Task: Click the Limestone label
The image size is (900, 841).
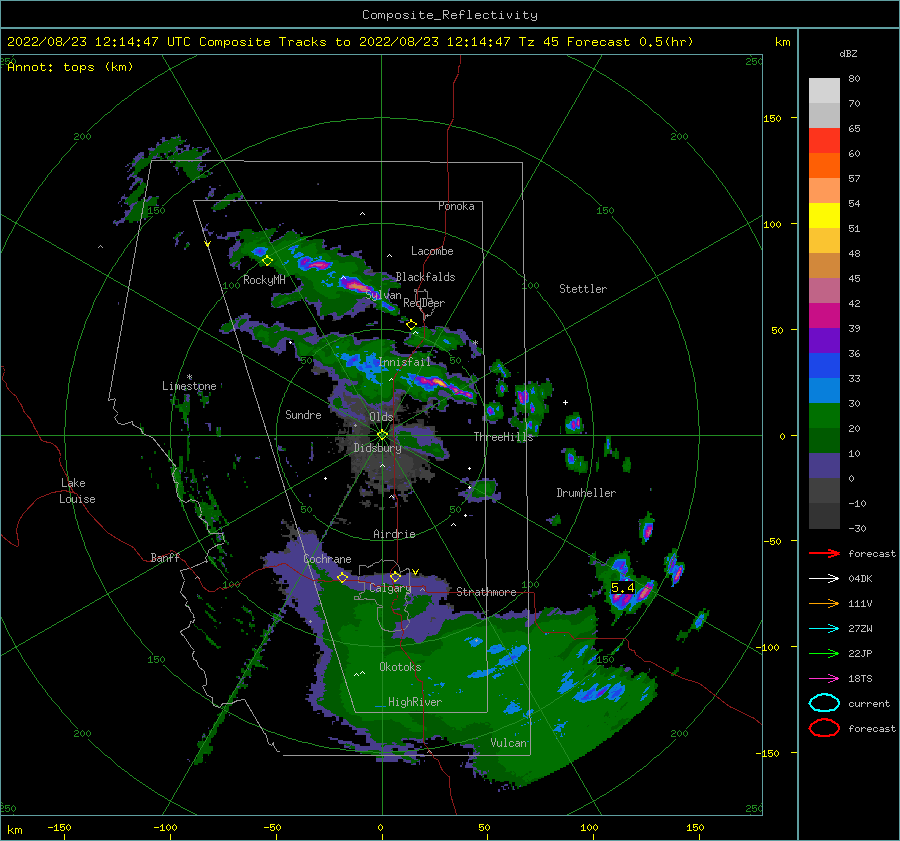Action: point(189,386)
